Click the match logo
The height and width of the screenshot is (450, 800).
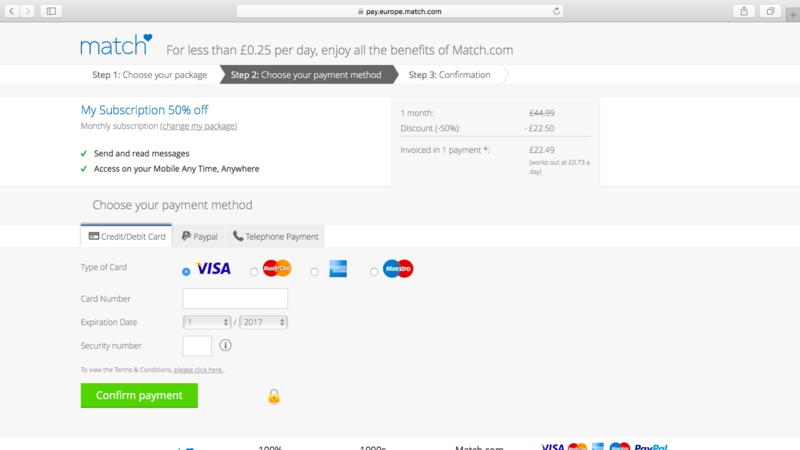pyautogui.click(x=116, y=45)
